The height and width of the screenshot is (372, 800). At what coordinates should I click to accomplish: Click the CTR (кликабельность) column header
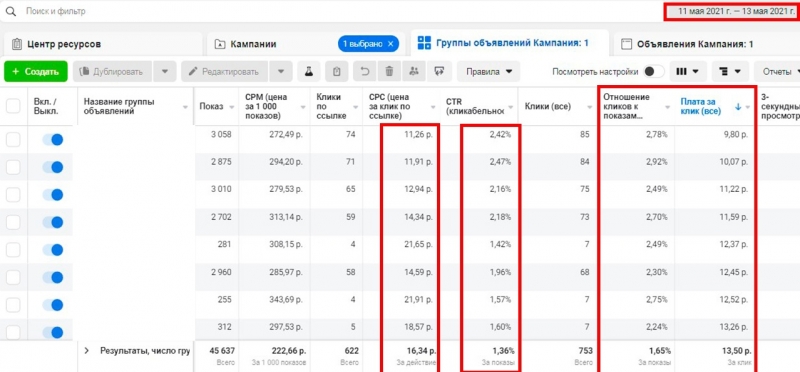(479, 106)
